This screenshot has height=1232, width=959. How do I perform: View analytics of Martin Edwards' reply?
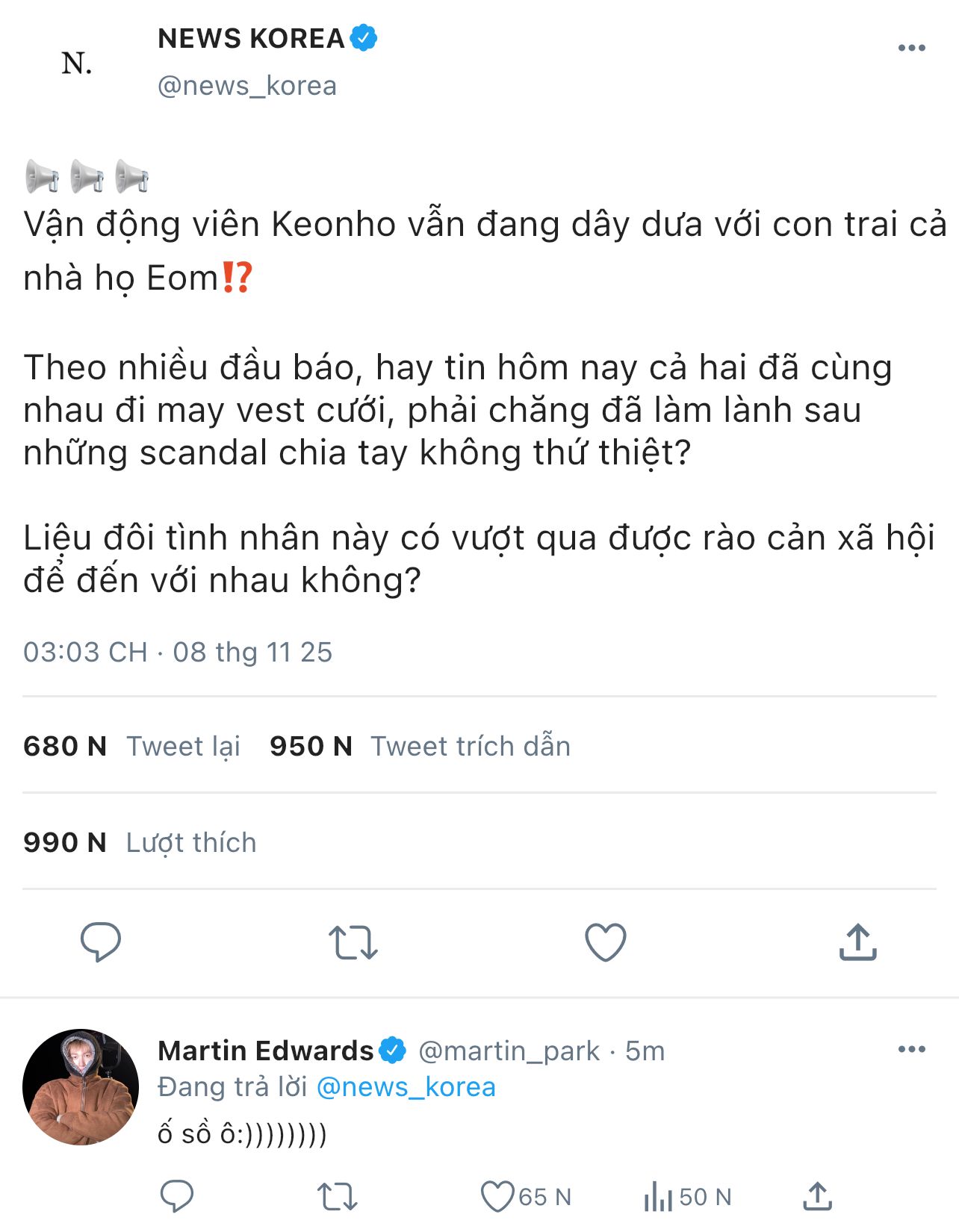click(659, 1196)
